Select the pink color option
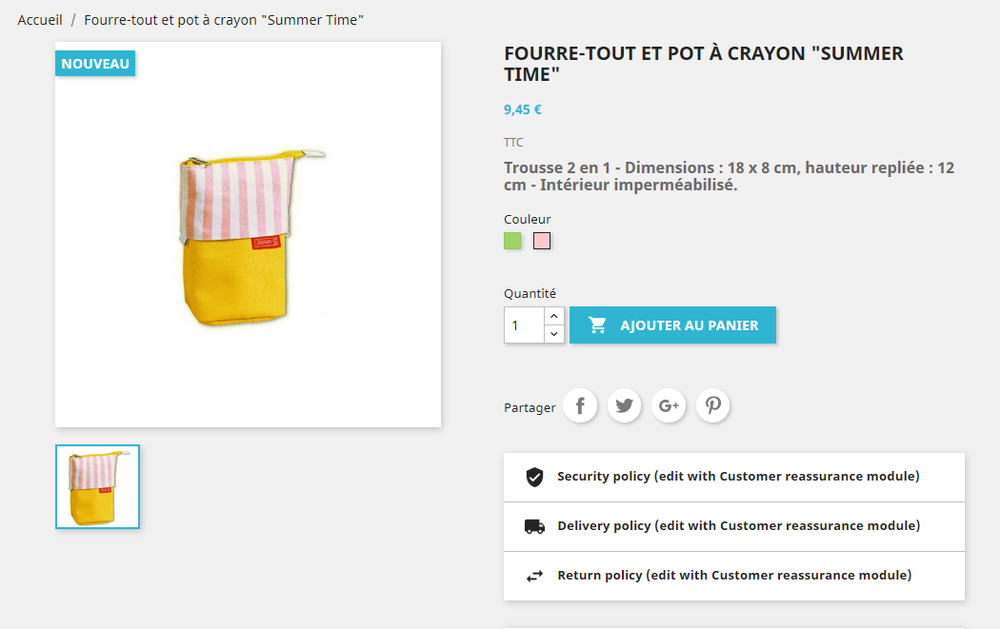This screenshot has width=1000, height=629. (542, 241)
